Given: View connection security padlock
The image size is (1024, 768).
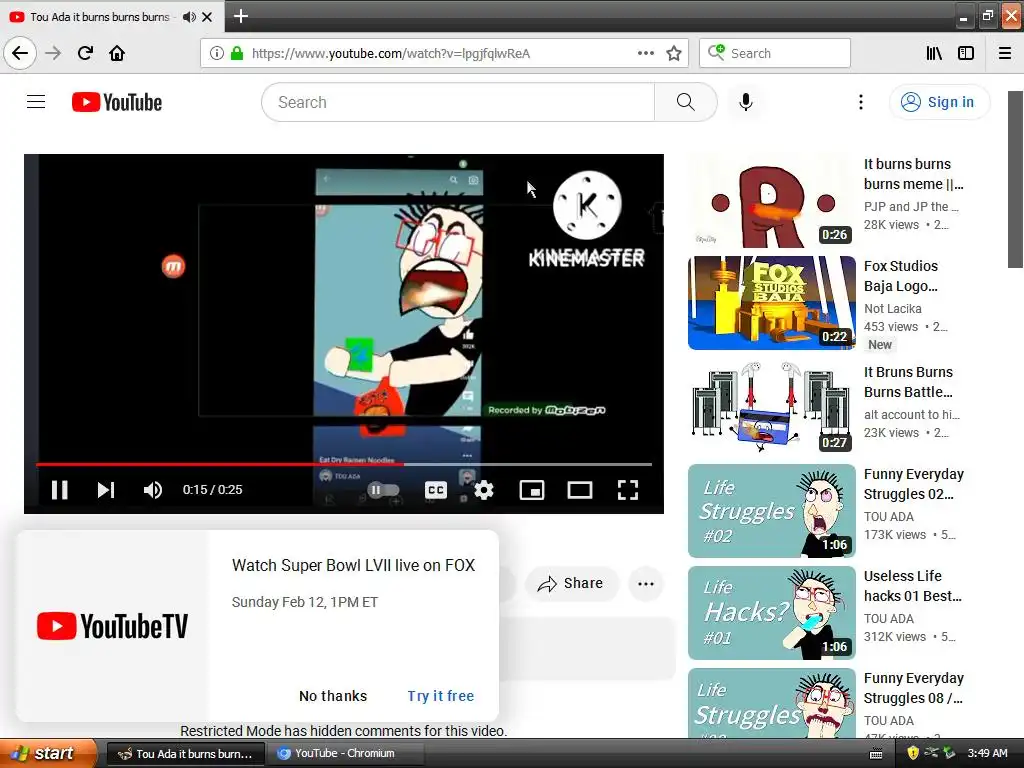Looking at the screenshot, I should pos(237,53).
